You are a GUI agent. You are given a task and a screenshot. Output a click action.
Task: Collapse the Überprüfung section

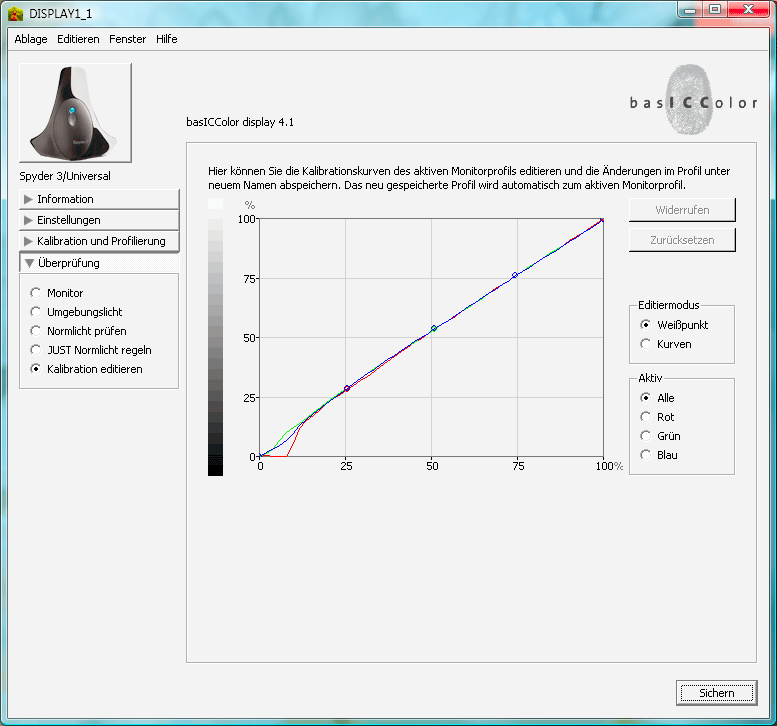[98, 263]
